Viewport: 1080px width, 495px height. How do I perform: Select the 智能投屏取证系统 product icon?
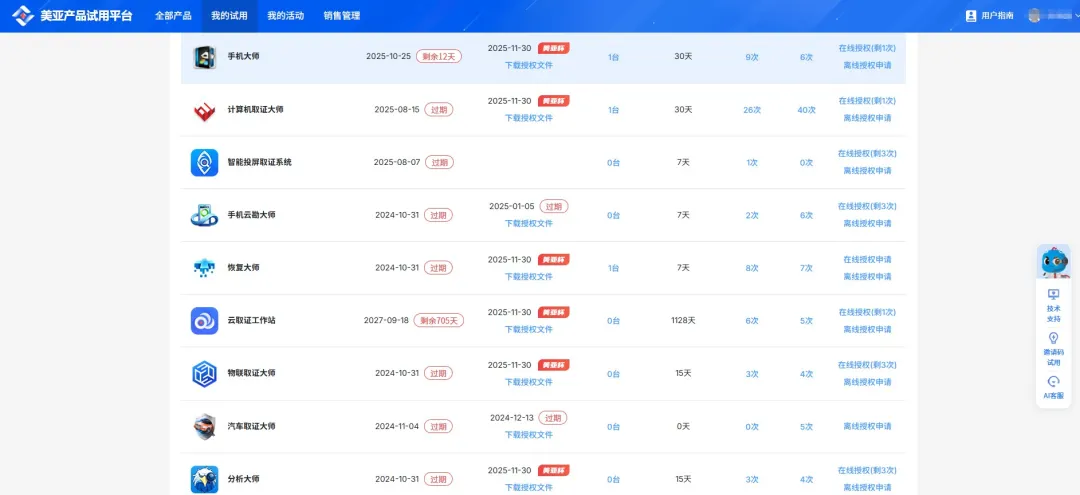click(204, 162)
